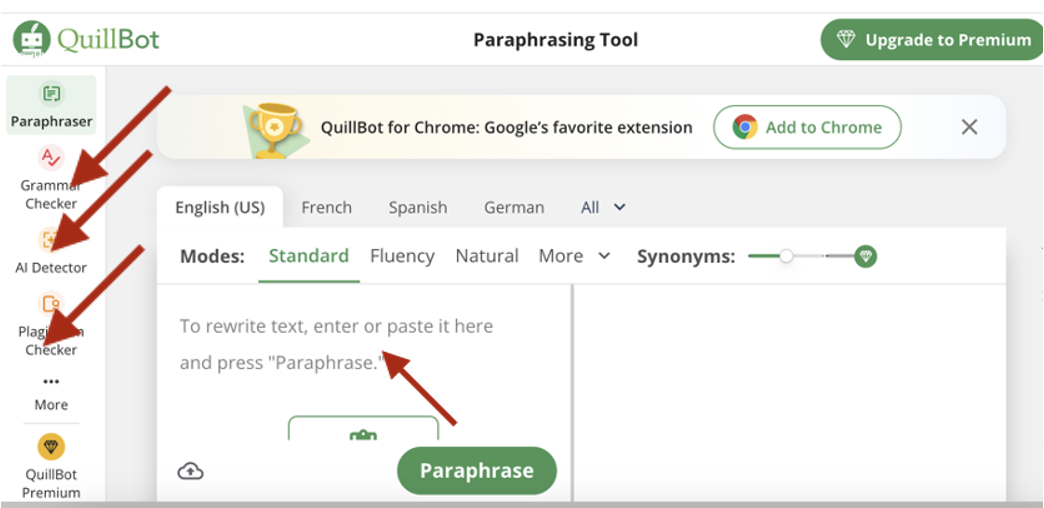Switch to the German language tab
Viewport: 1044px width, 508px height.
click(514, 208)
